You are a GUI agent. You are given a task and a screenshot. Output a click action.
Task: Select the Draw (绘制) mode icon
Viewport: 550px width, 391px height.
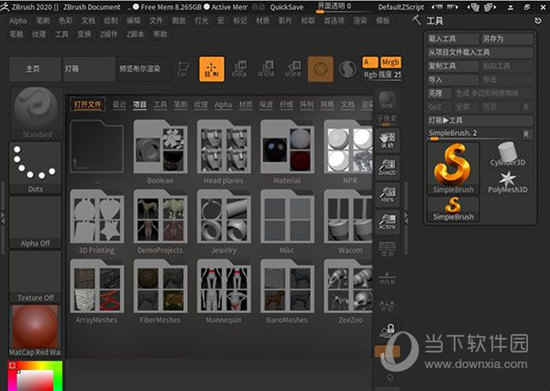point(212,69)
